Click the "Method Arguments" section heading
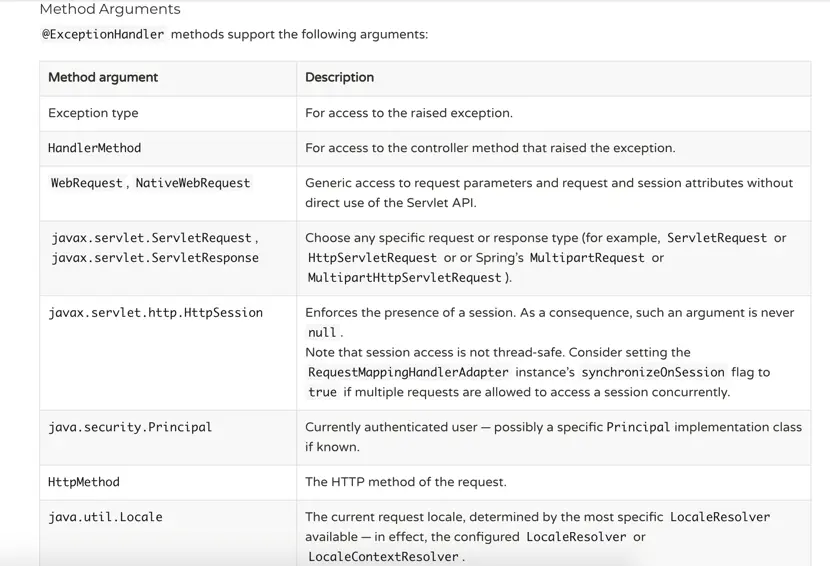This screenshot has height=566, width=830. (110, 9)
